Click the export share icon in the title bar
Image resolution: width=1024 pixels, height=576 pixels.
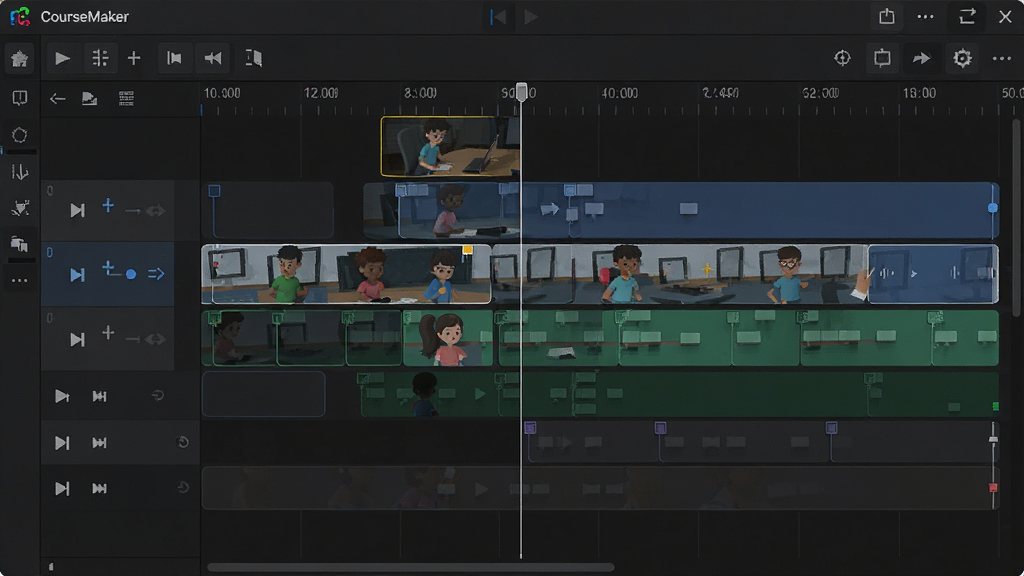[x=886, y=16]
